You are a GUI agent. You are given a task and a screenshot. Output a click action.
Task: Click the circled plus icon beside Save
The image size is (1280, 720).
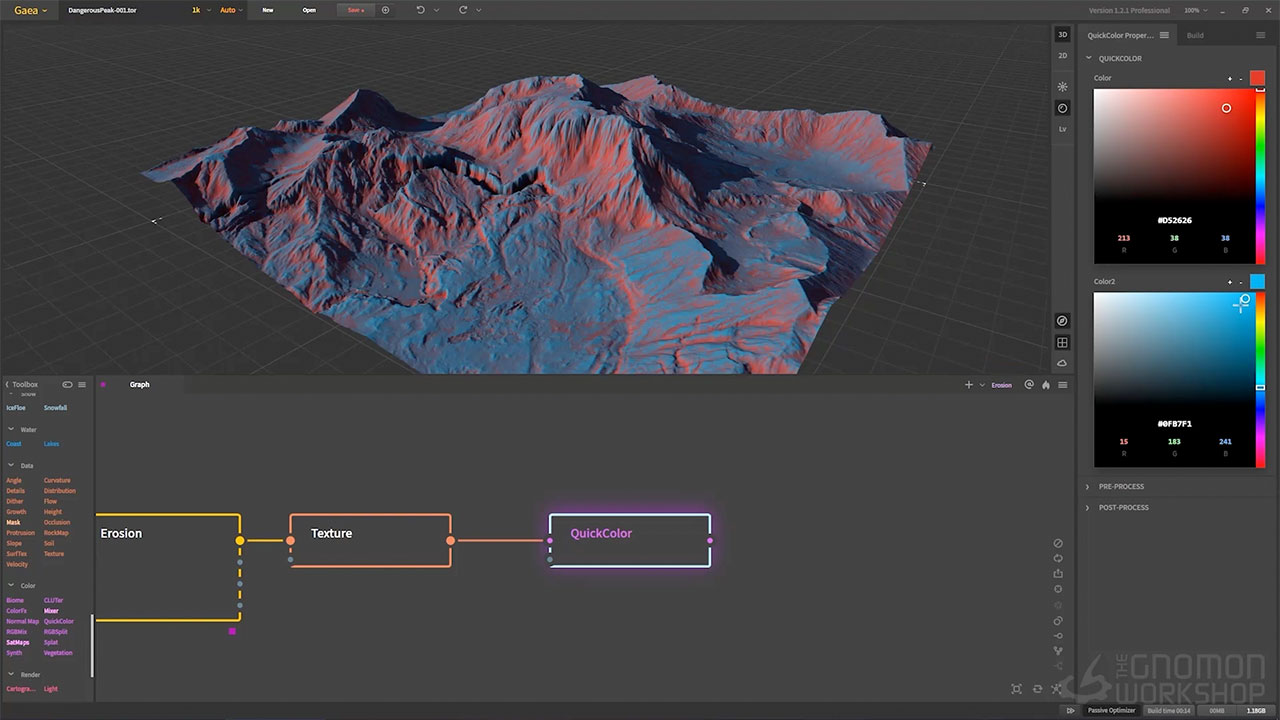tap(386, 10)
